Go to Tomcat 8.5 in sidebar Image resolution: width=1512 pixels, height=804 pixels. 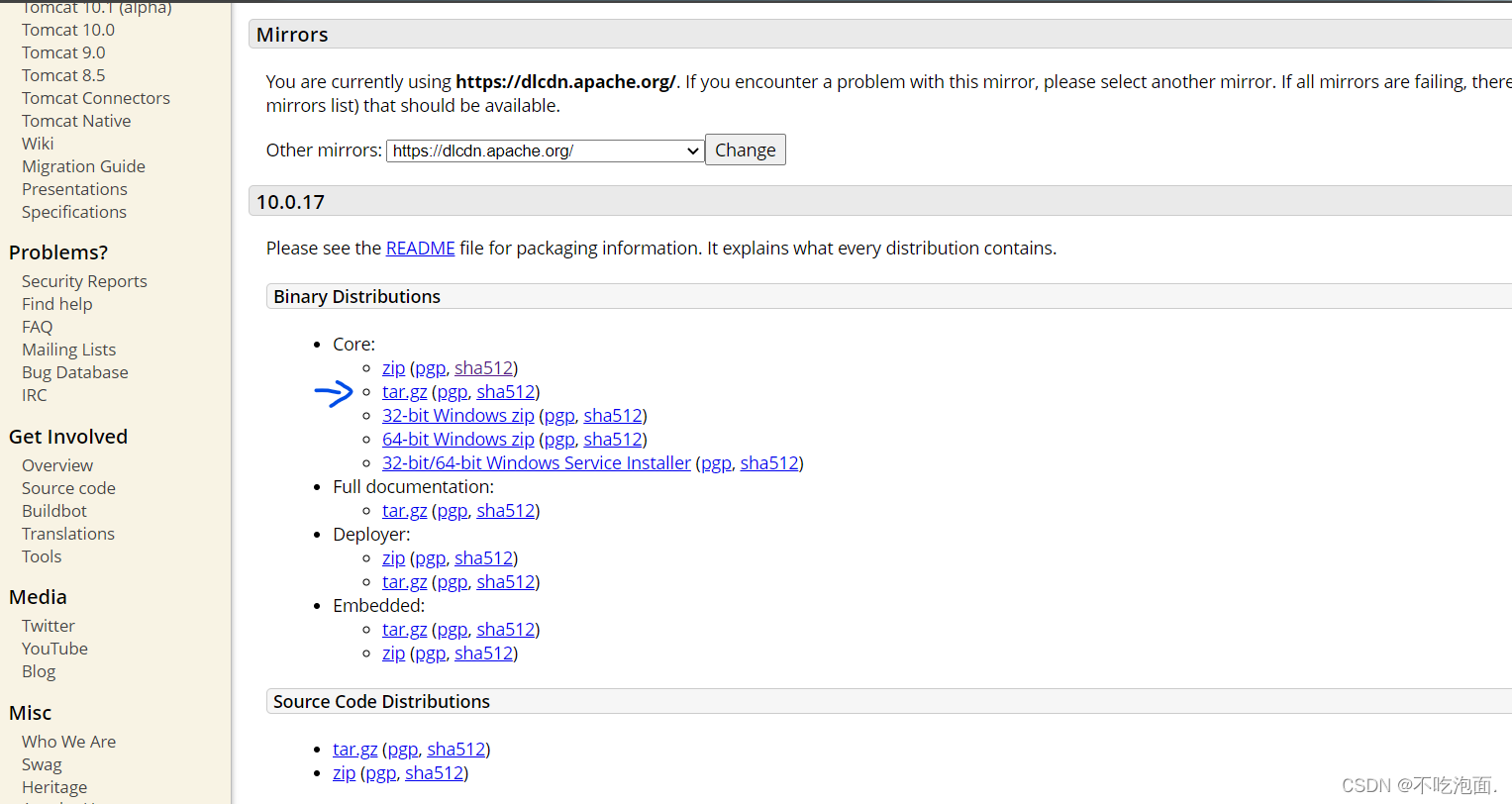coord(63,75)
